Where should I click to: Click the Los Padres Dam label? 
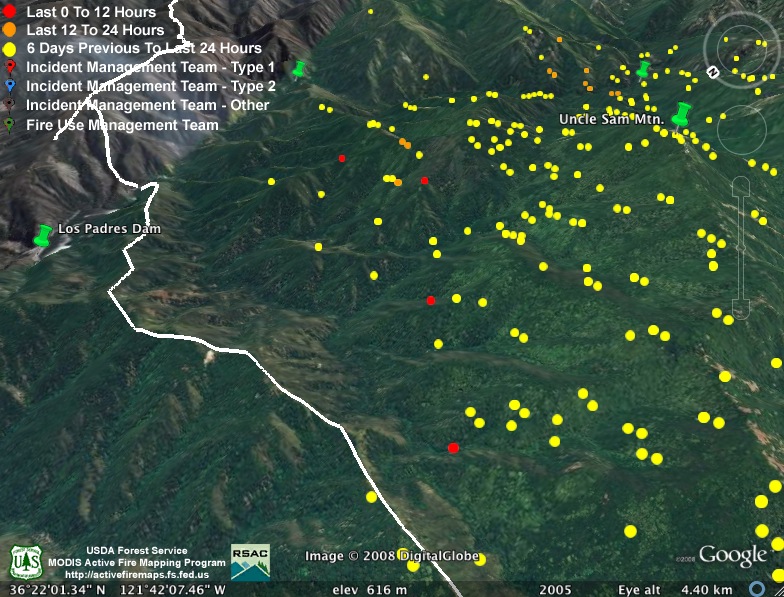click(x=109, y=229)
